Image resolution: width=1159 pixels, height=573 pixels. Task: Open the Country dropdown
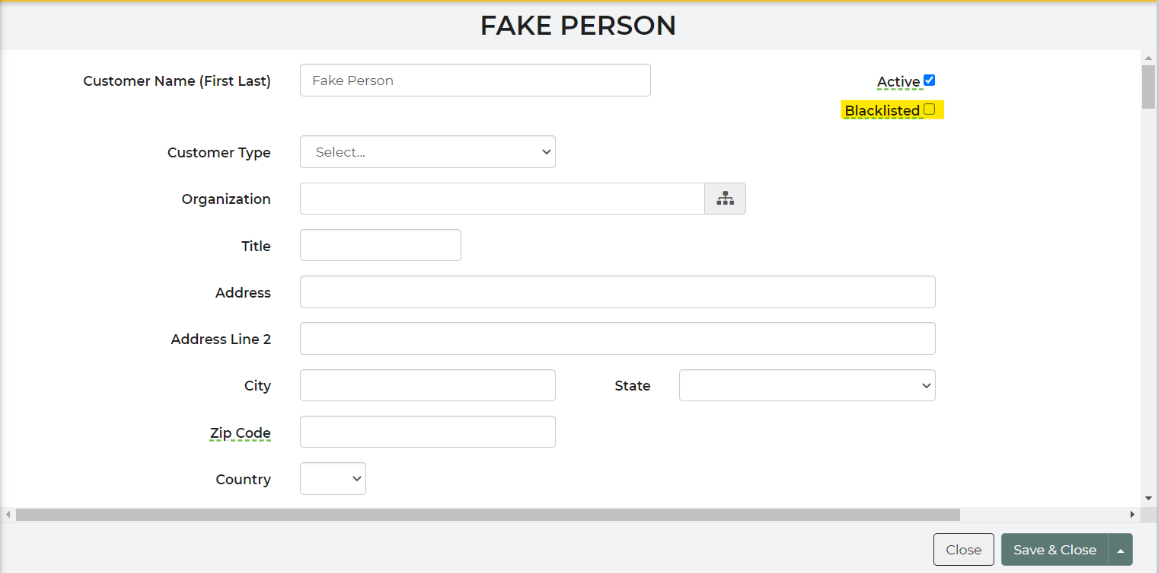click(333, 478)
